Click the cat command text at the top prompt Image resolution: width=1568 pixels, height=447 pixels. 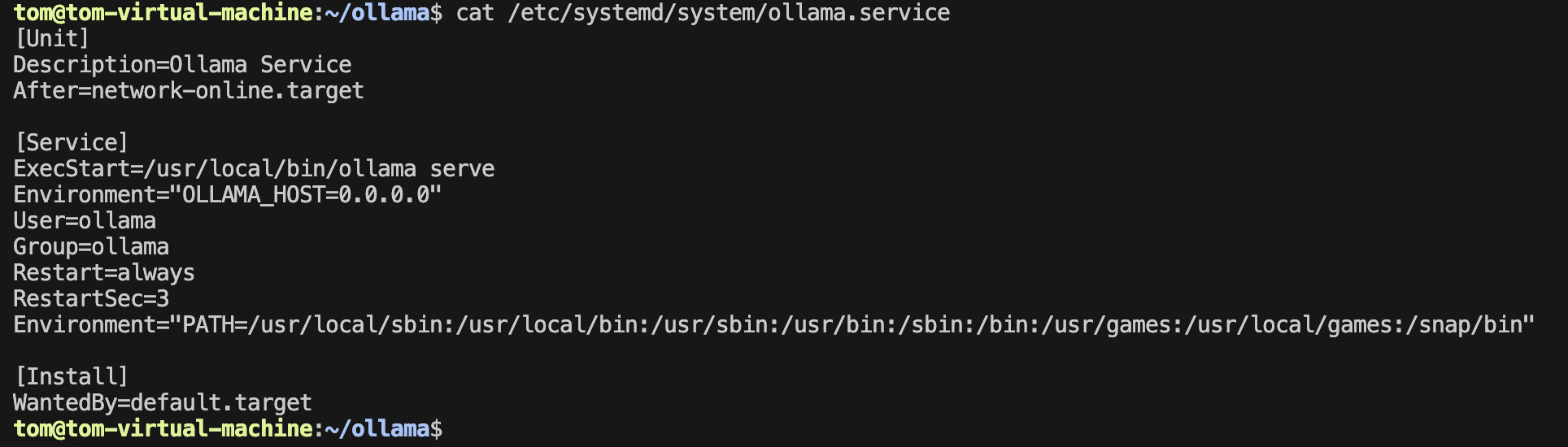click(475, 13)
